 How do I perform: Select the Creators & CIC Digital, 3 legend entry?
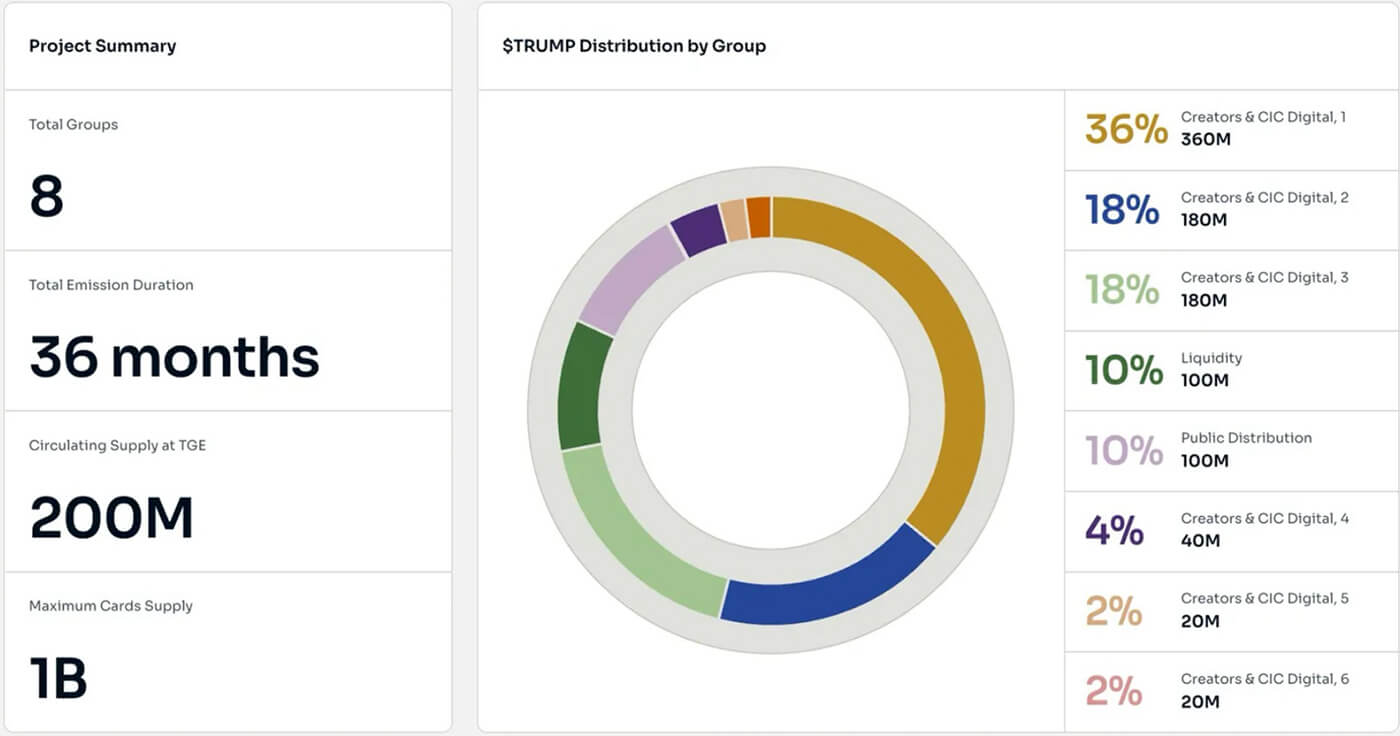(x=1231, y=290)
